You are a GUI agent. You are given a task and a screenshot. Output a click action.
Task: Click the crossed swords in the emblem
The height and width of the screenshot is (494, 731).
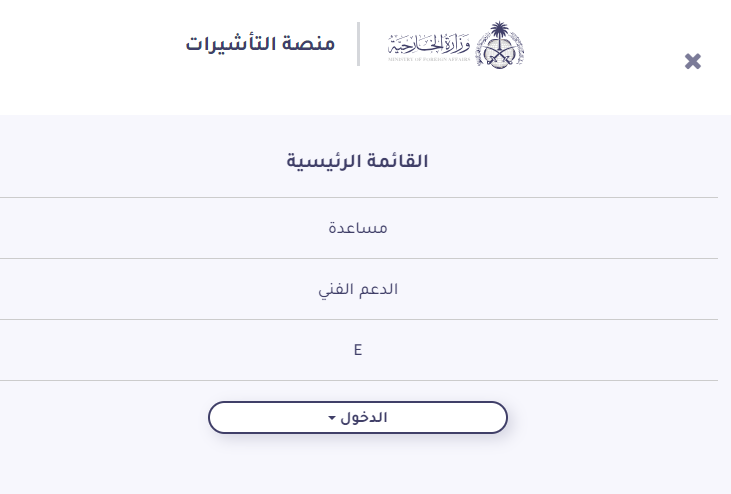(499, 57)
